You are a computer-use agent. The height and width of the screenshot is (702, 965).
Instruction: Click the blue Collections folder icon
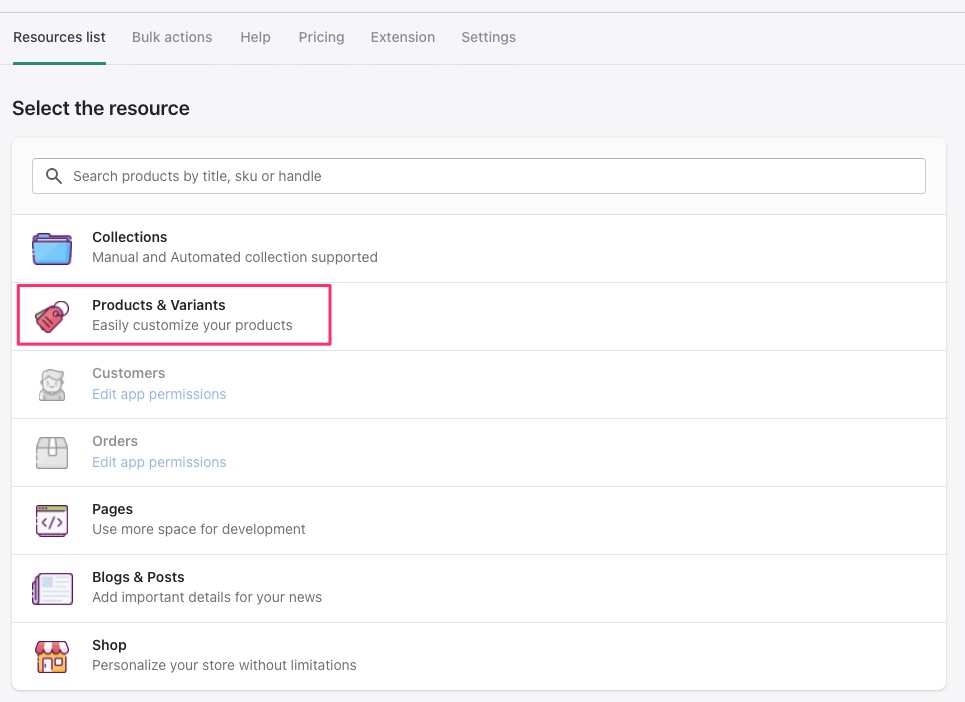coord(52,249)
